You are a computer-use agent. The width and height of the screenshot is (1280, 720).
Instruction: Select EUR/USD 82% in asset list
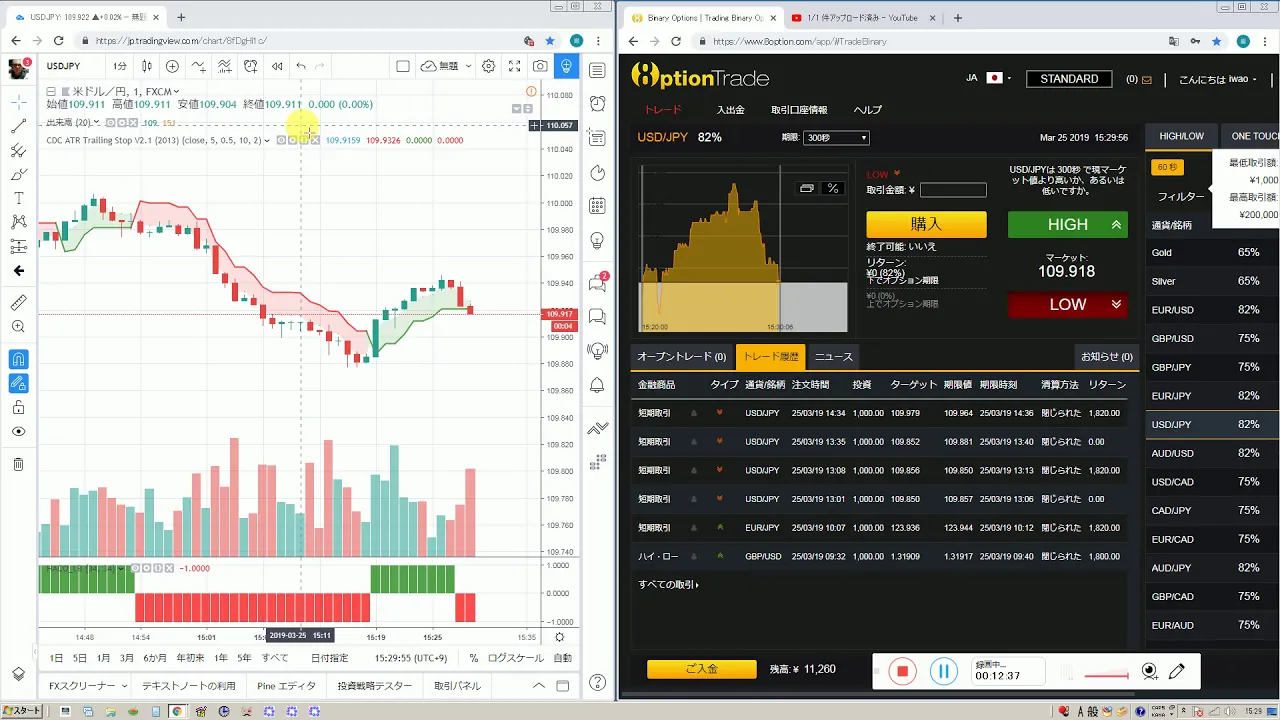click(1212, 310)
